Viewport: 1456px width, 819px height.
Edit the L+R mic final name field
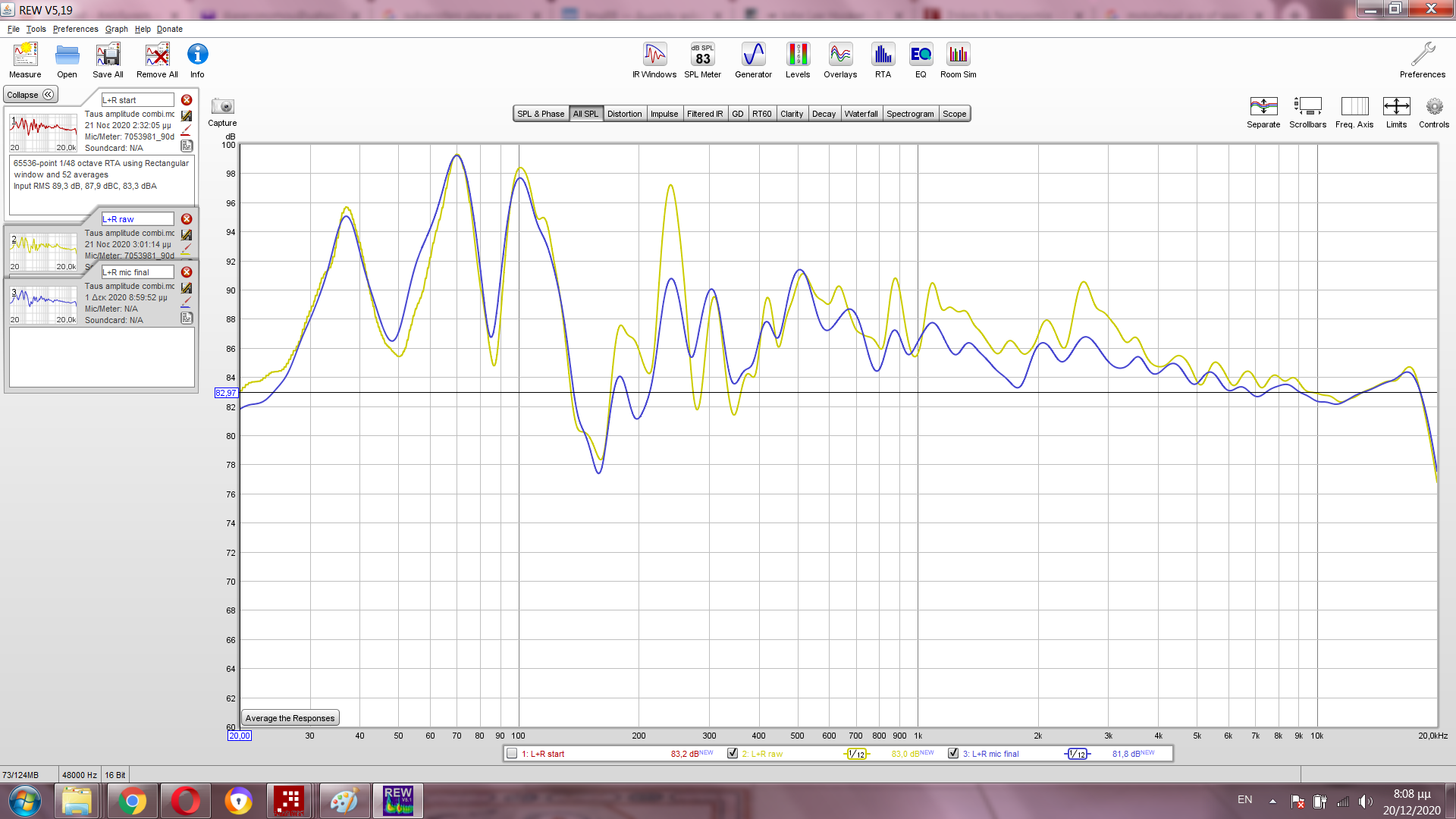tap(137, 272)
